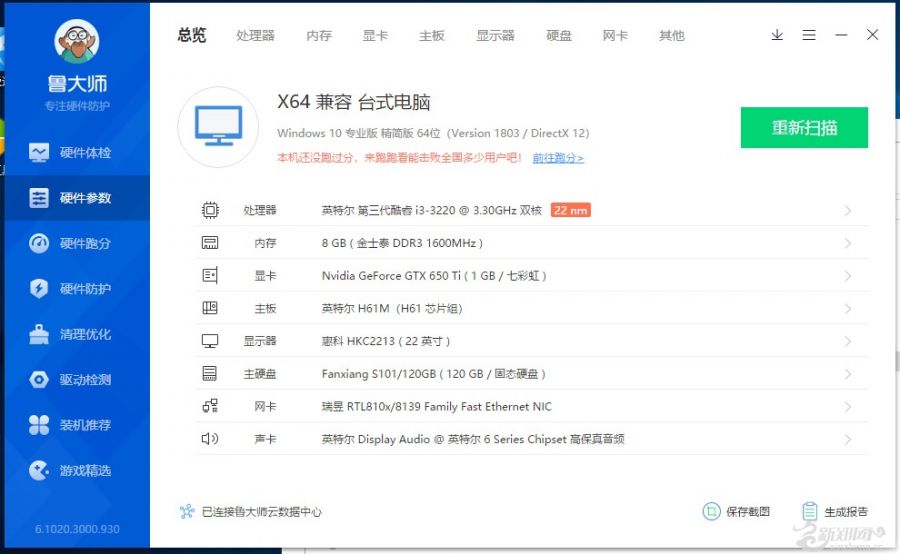Click the 保存截图 text label

[748, 512]
